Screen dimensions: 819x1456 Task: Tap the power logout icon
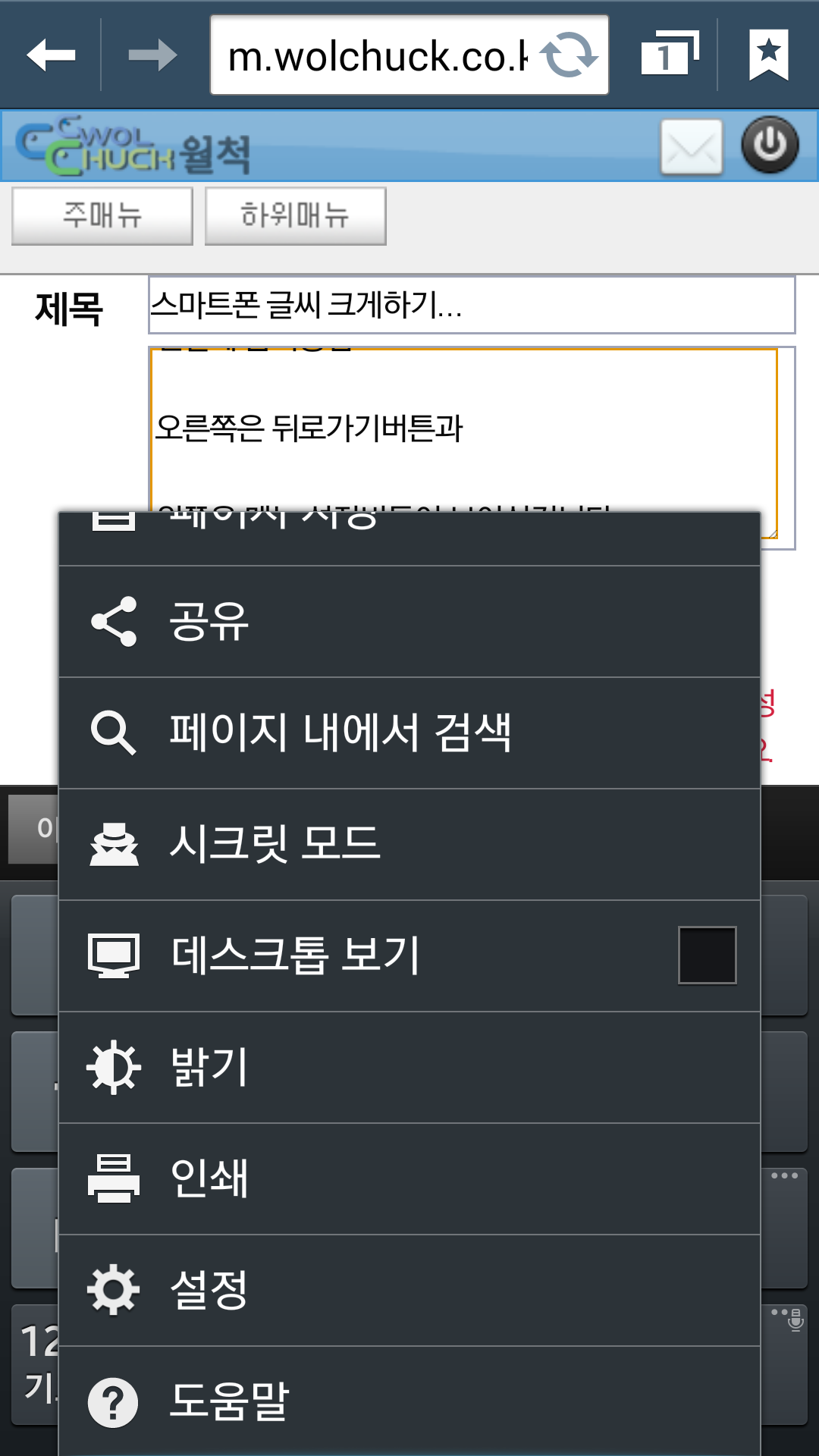770,145
